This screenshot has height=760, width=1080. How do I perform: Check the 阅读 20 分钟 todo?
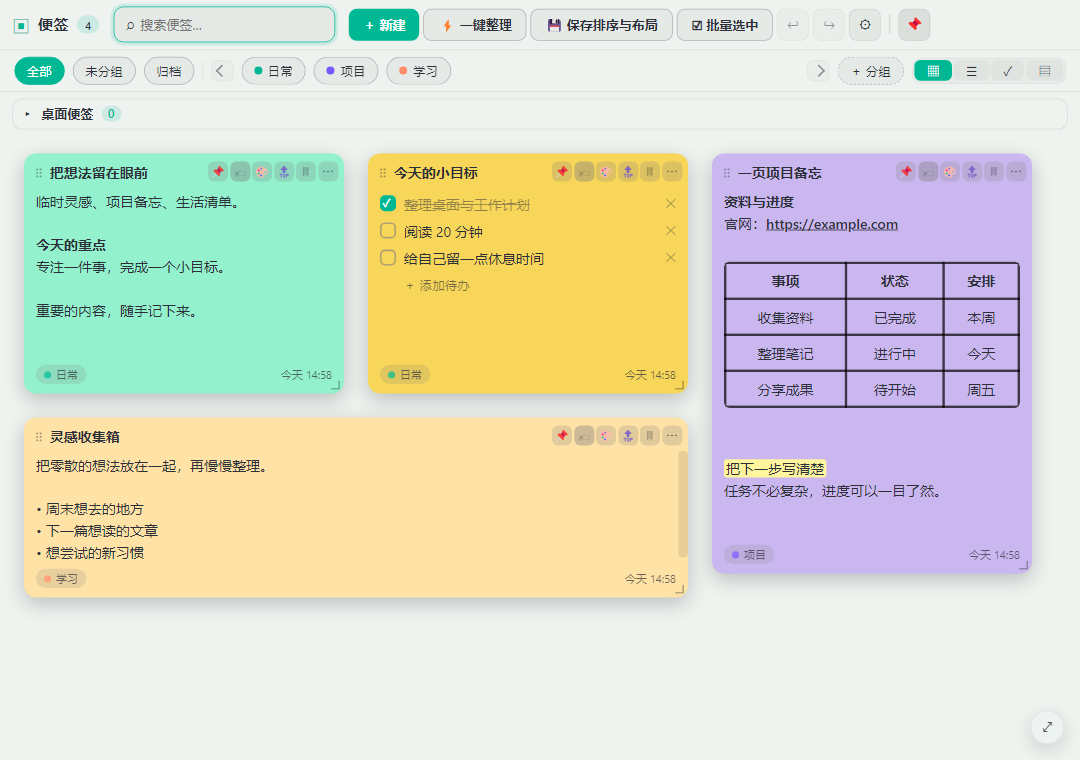click(388, 231)
